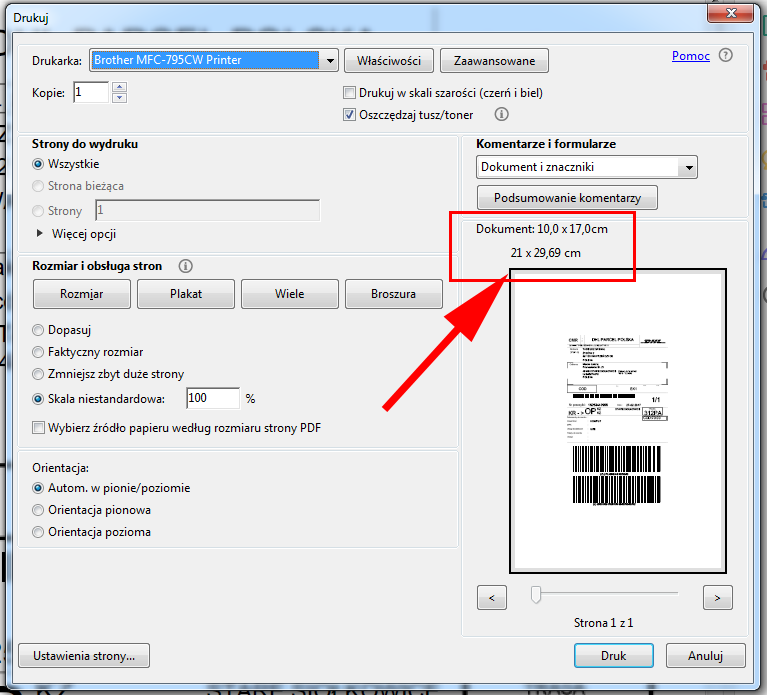Open the Drukarka printer dropdown

(x=330, y=60)
